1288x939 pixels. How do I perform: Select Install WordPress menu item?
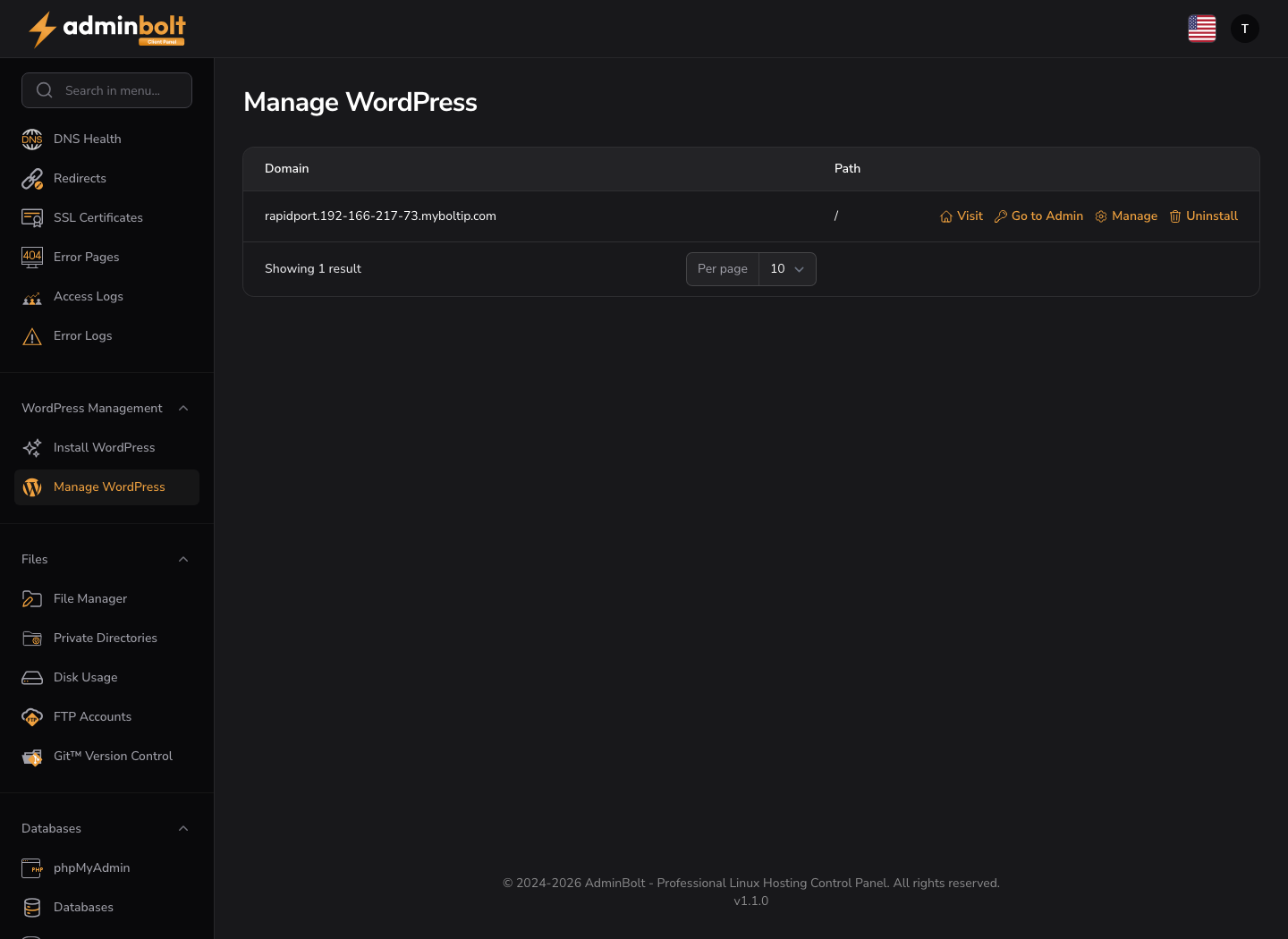106,447
